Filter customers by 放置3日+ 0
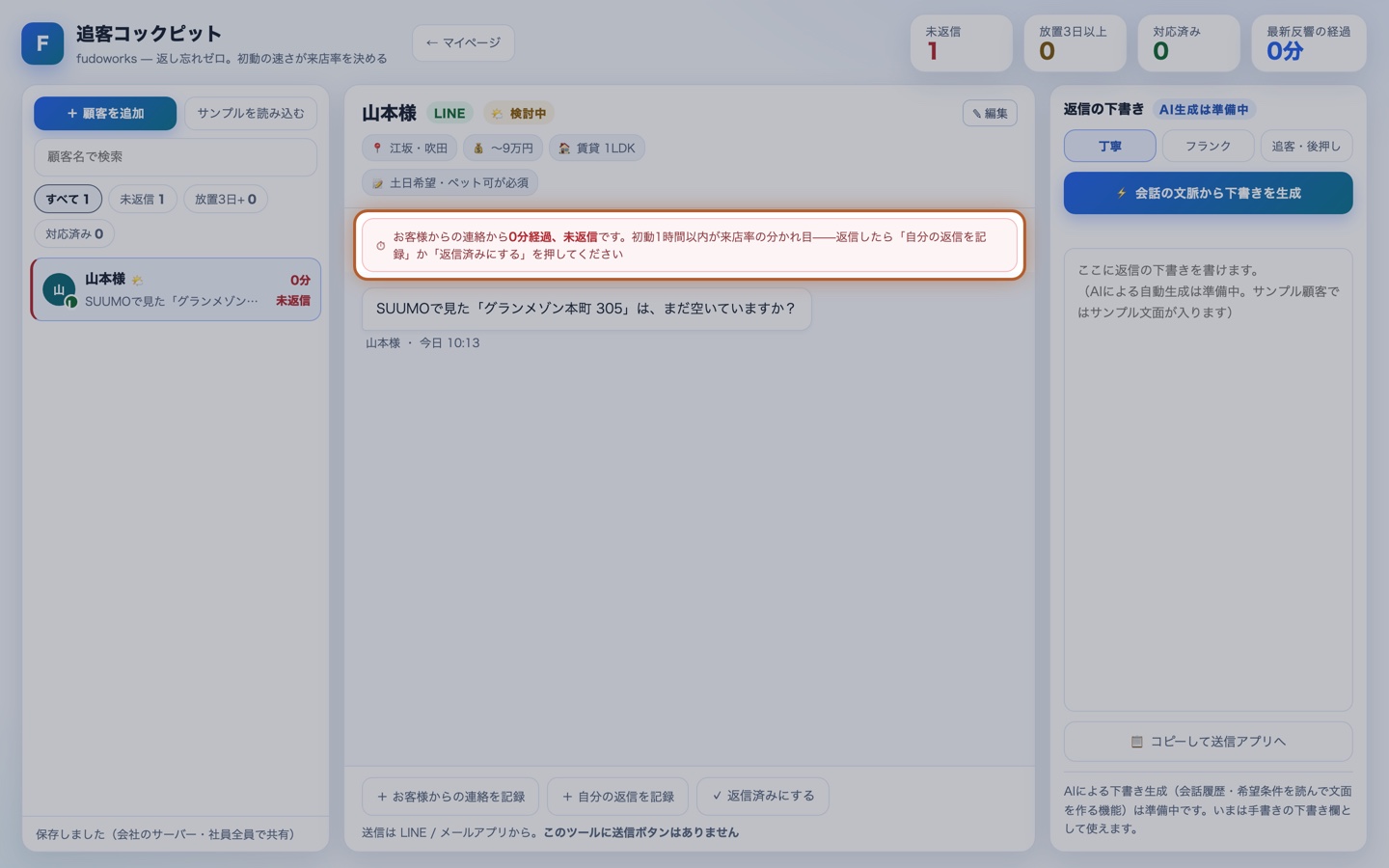Viewport: 1389px width, 868px height. coord(226,199)
